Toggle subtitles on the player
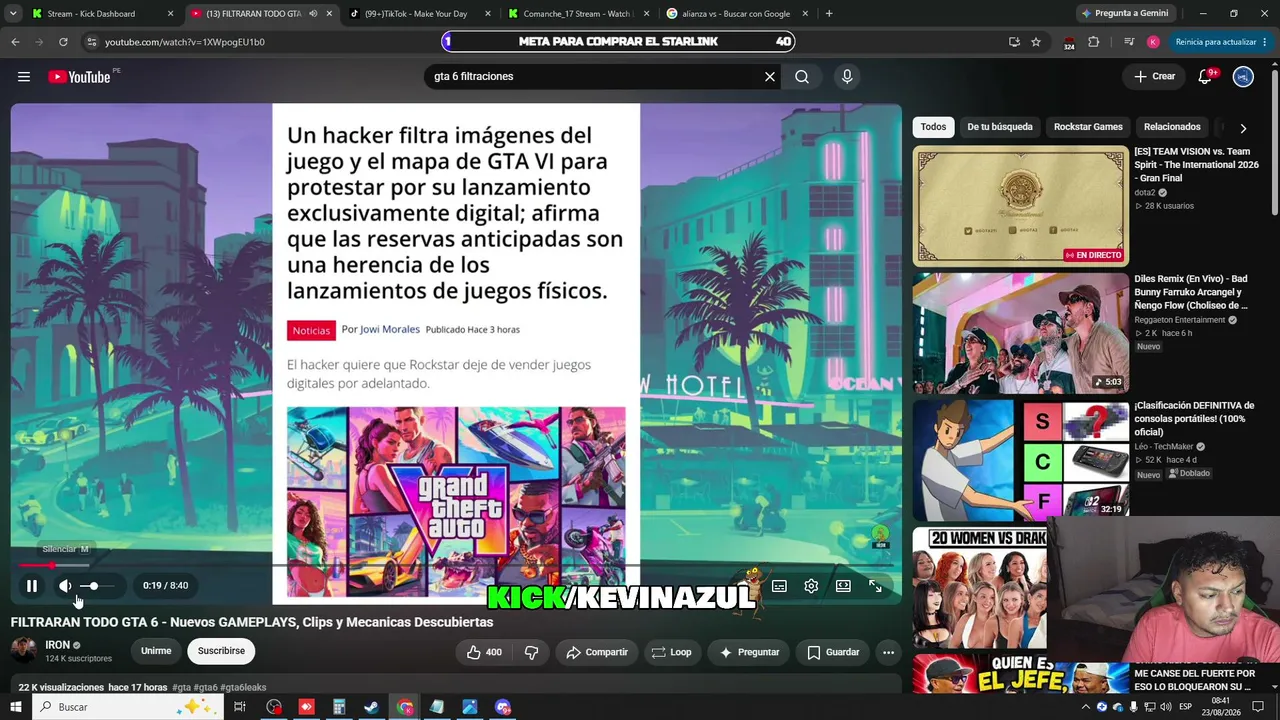1280x720 pixels. point(779,586)
